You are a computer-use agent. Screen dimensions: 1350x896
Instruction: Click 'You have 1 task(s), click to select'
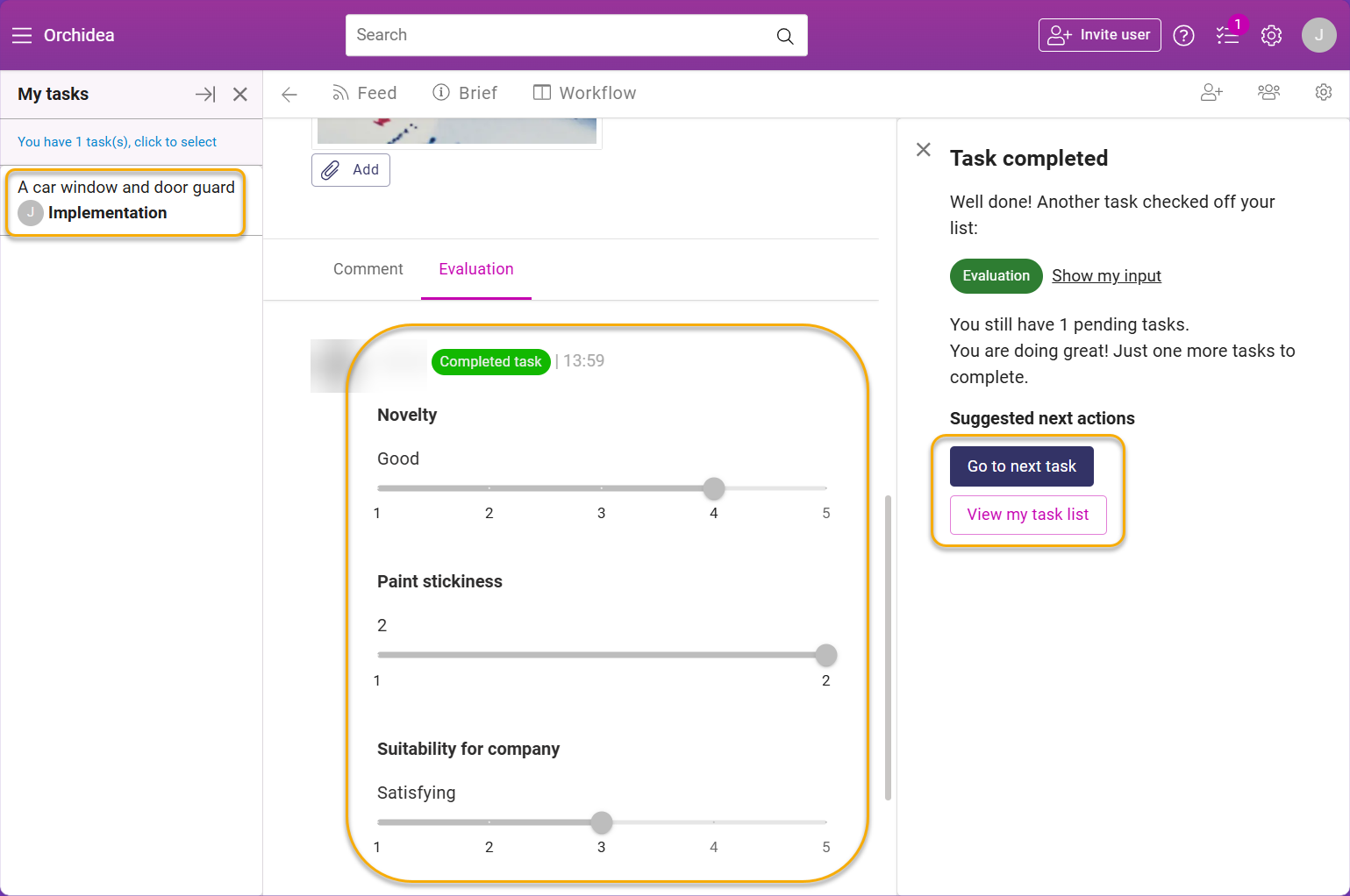point(117,142)
